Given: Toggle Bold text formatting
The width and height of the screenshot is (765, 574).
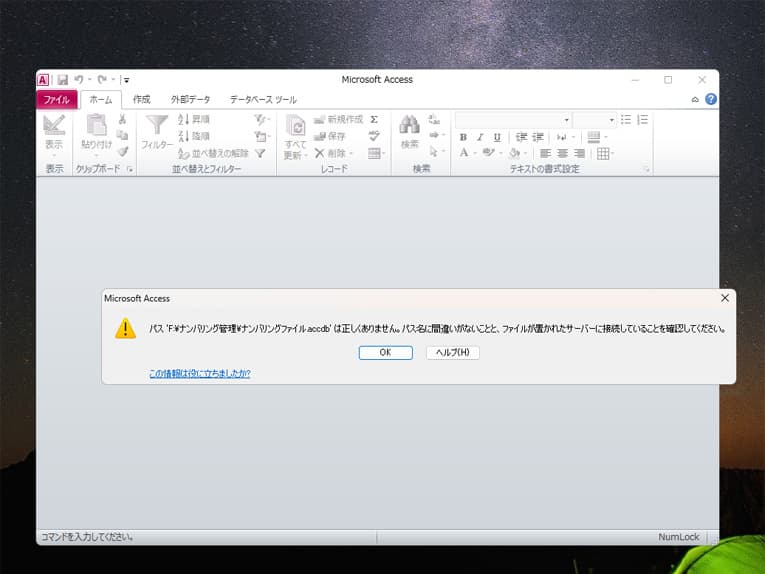Looking at the screenshot, I should pos(463,137).
